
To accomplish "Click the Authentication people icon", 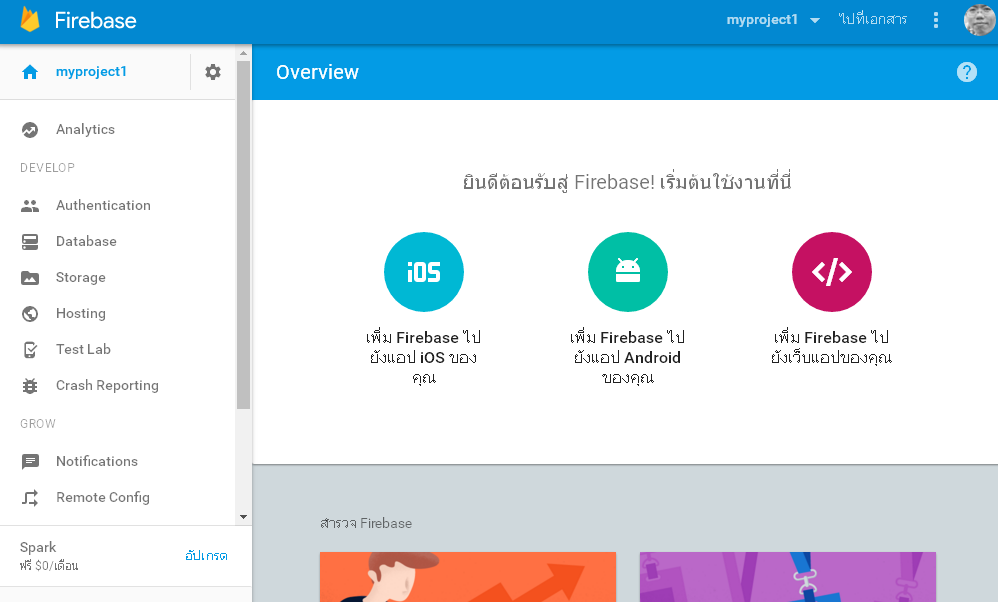I will 30,206.
